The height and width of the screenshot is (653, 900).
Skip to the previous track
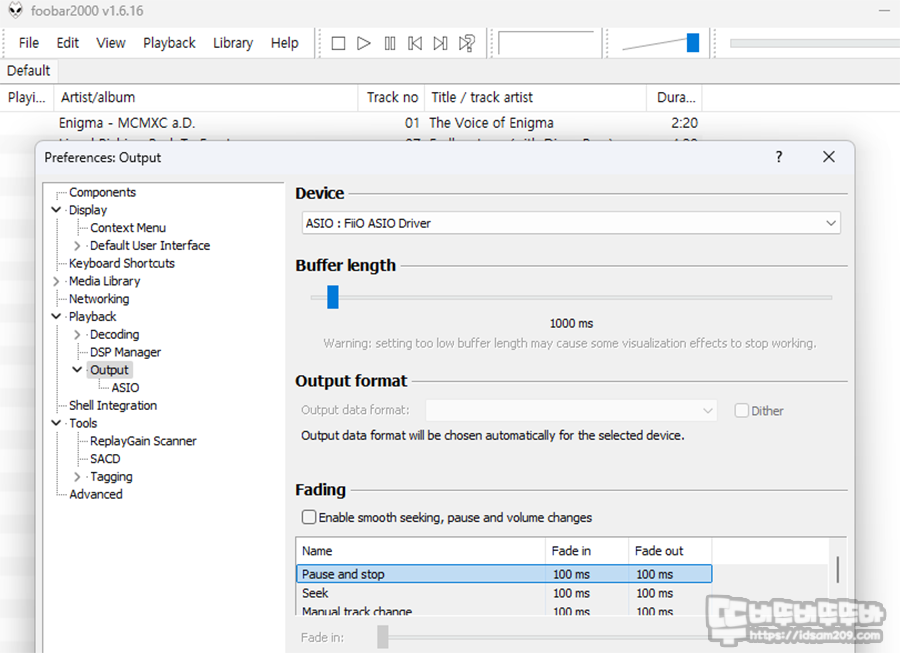415,44
